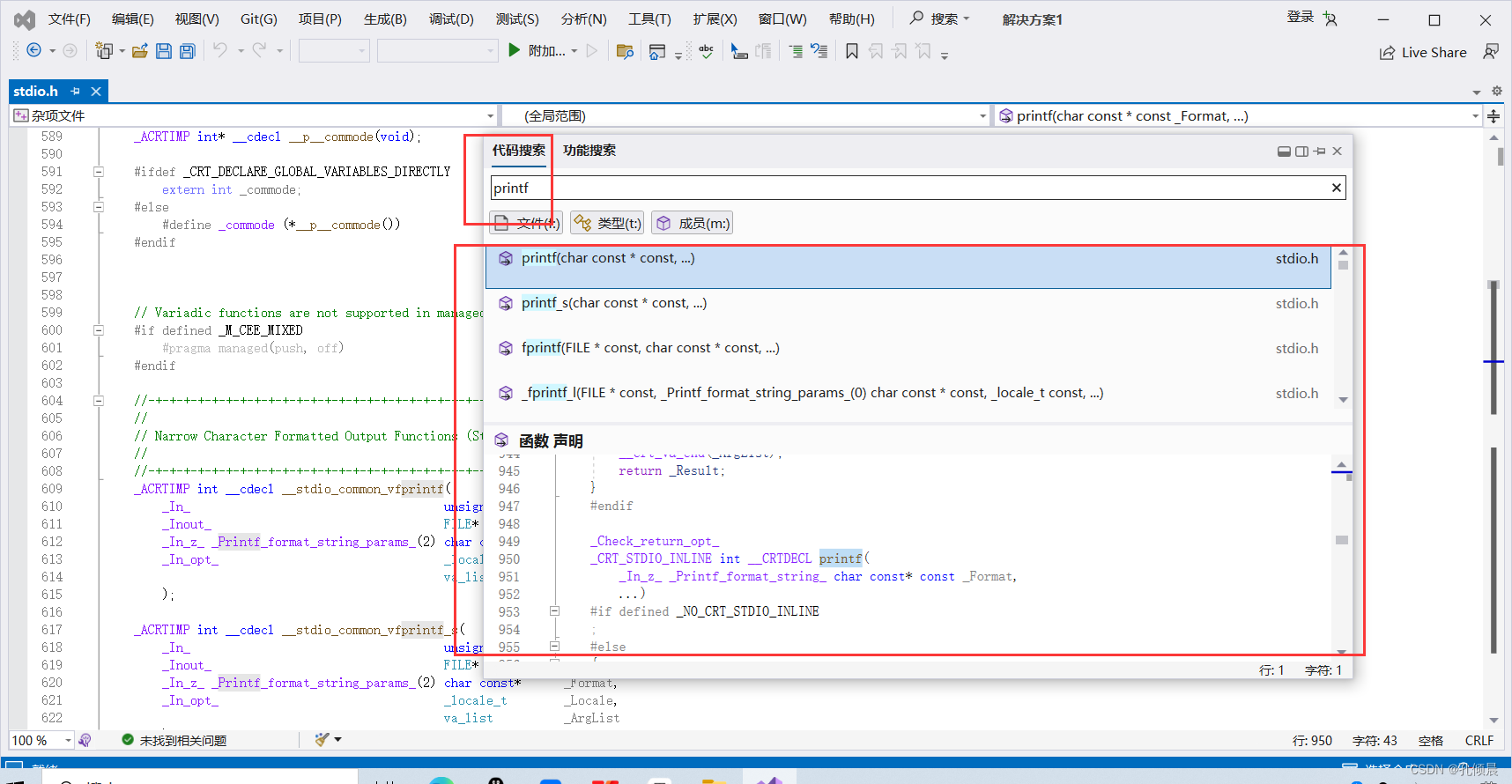Click the save file disk icon
Image resolution: width=1512 pixels, height=784 pixels.
(x=163, y=51)
